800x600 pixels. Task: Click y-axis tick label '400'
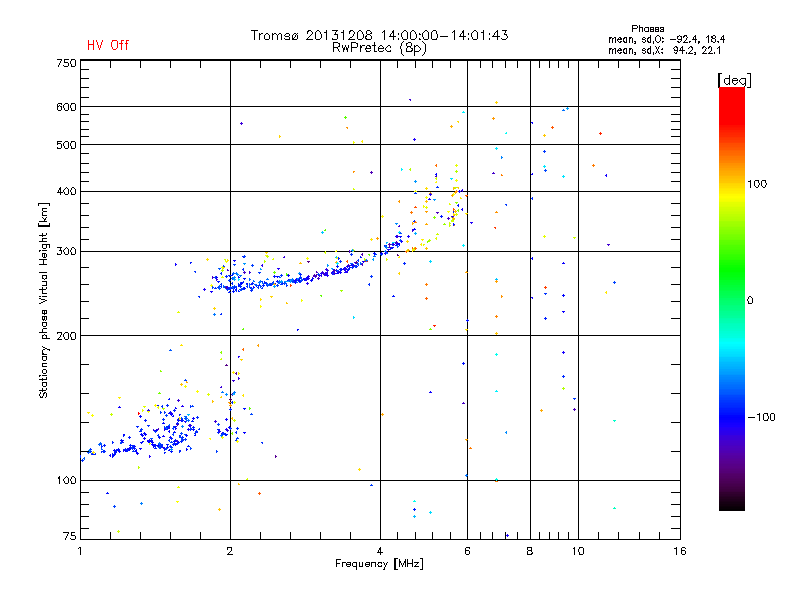[66, 191]
